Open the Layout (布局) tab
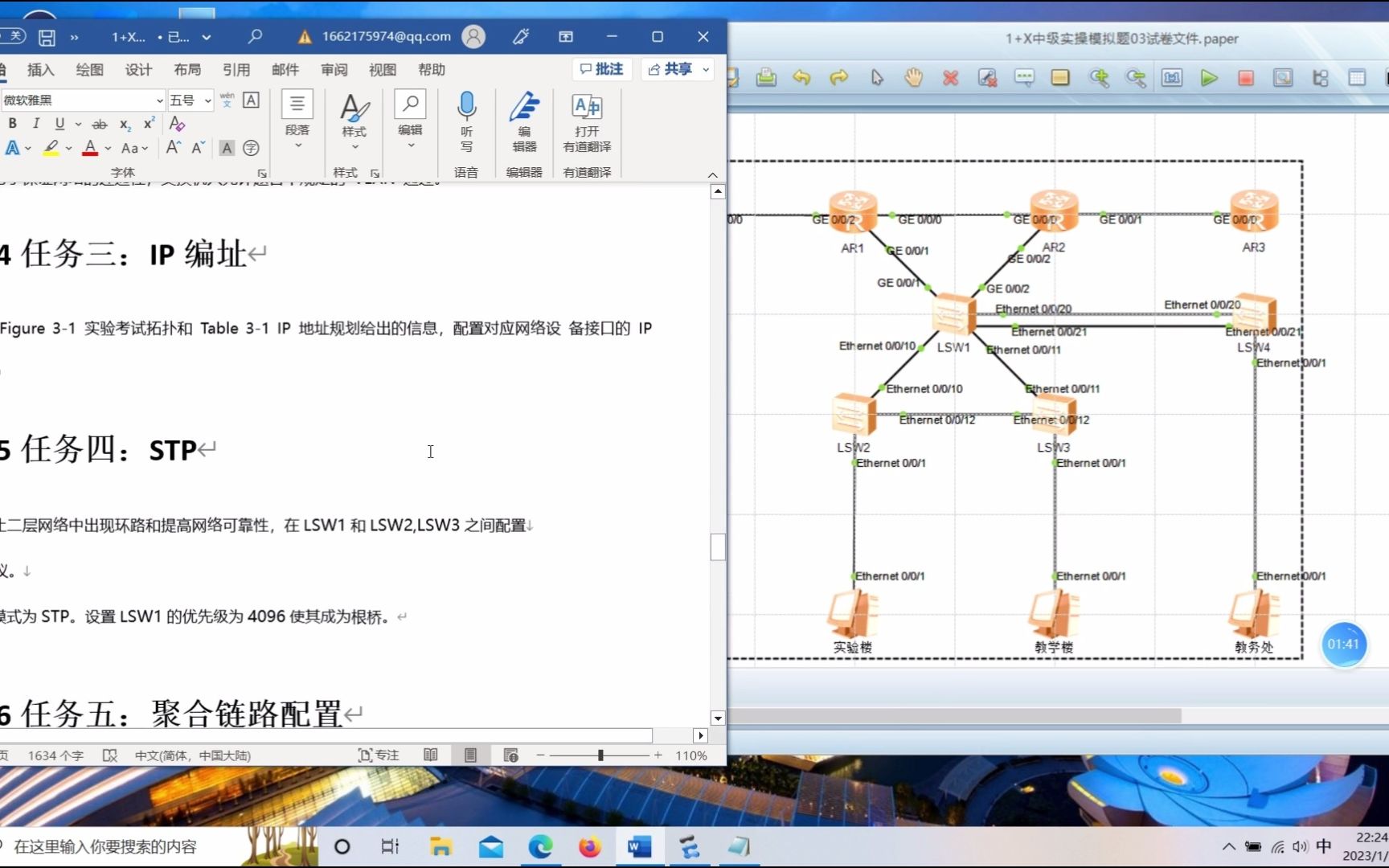Screen dimensions: 1389x868 (187, 70)
